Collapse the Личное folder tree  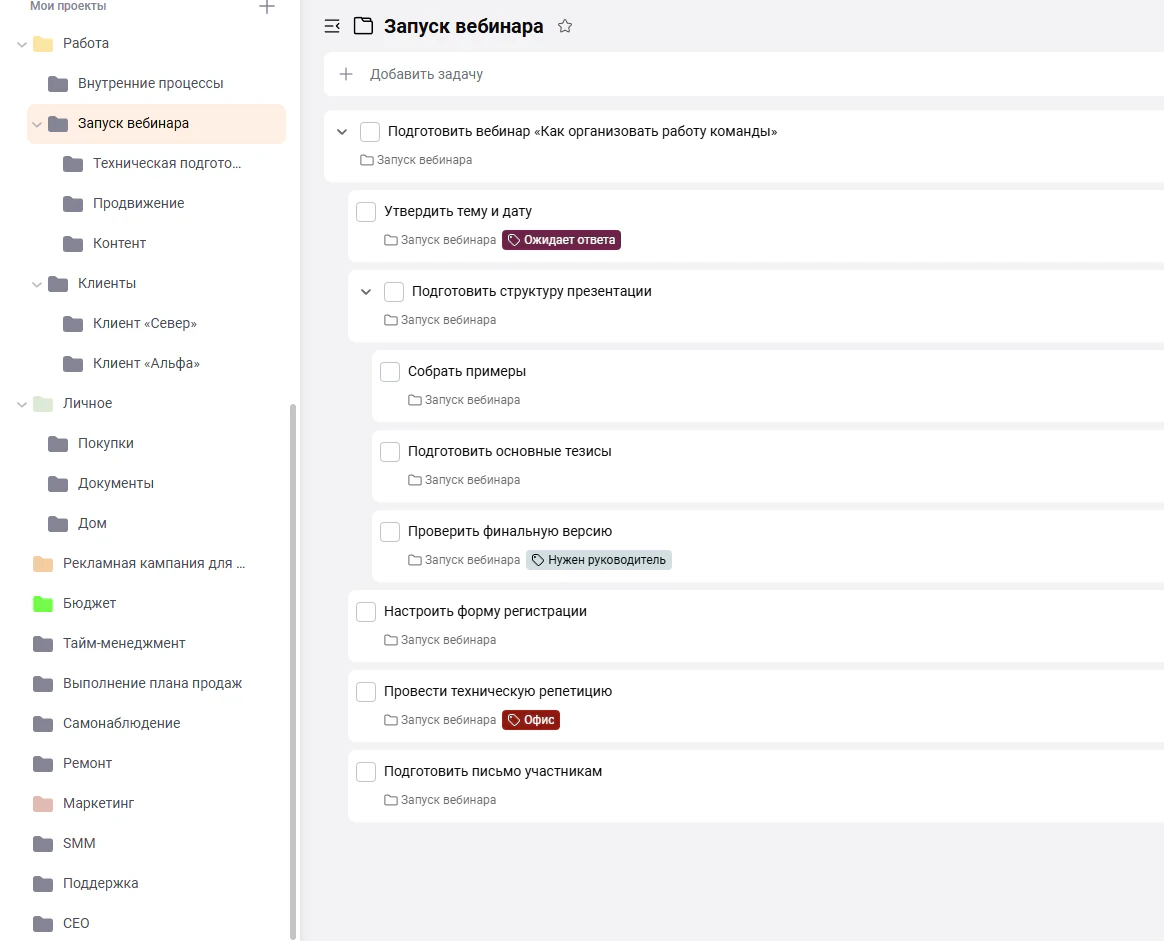22,404
